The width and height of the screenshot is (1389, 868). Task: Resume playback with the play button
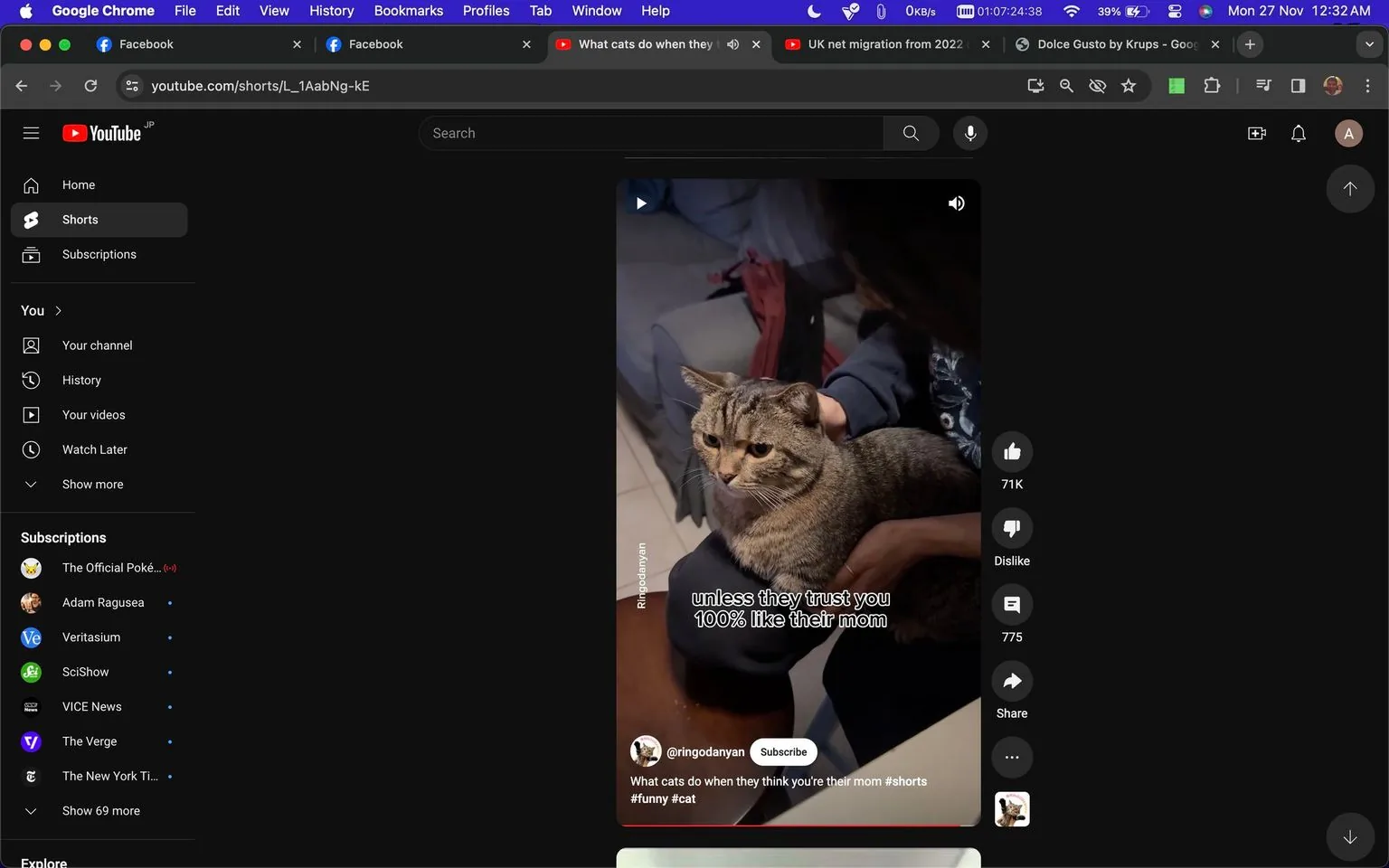(640, 203)
